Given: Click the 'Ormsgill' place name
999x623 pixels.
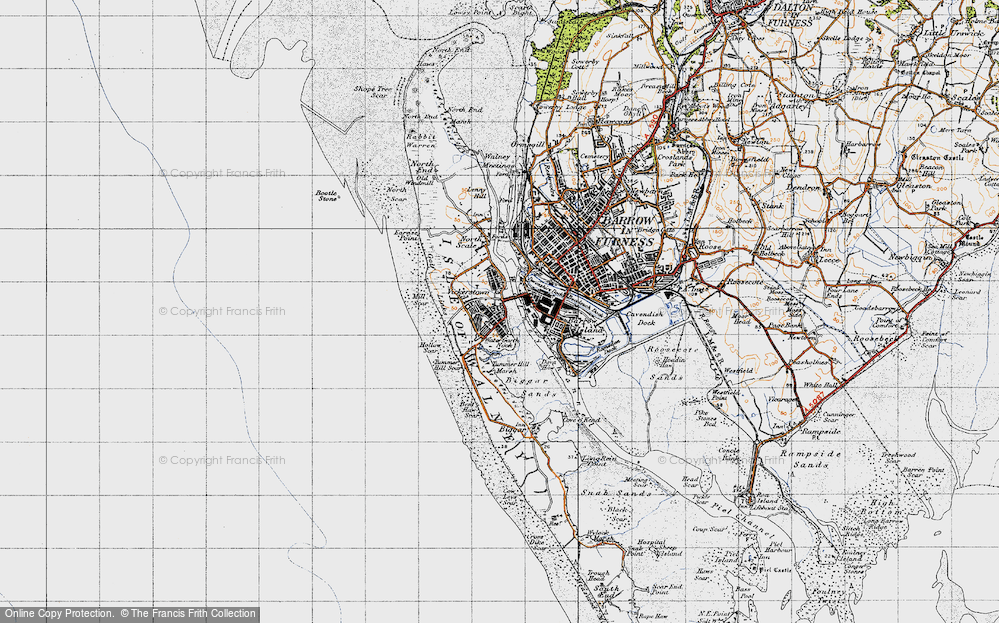Looking at the screenshot, I should [527, 145].
